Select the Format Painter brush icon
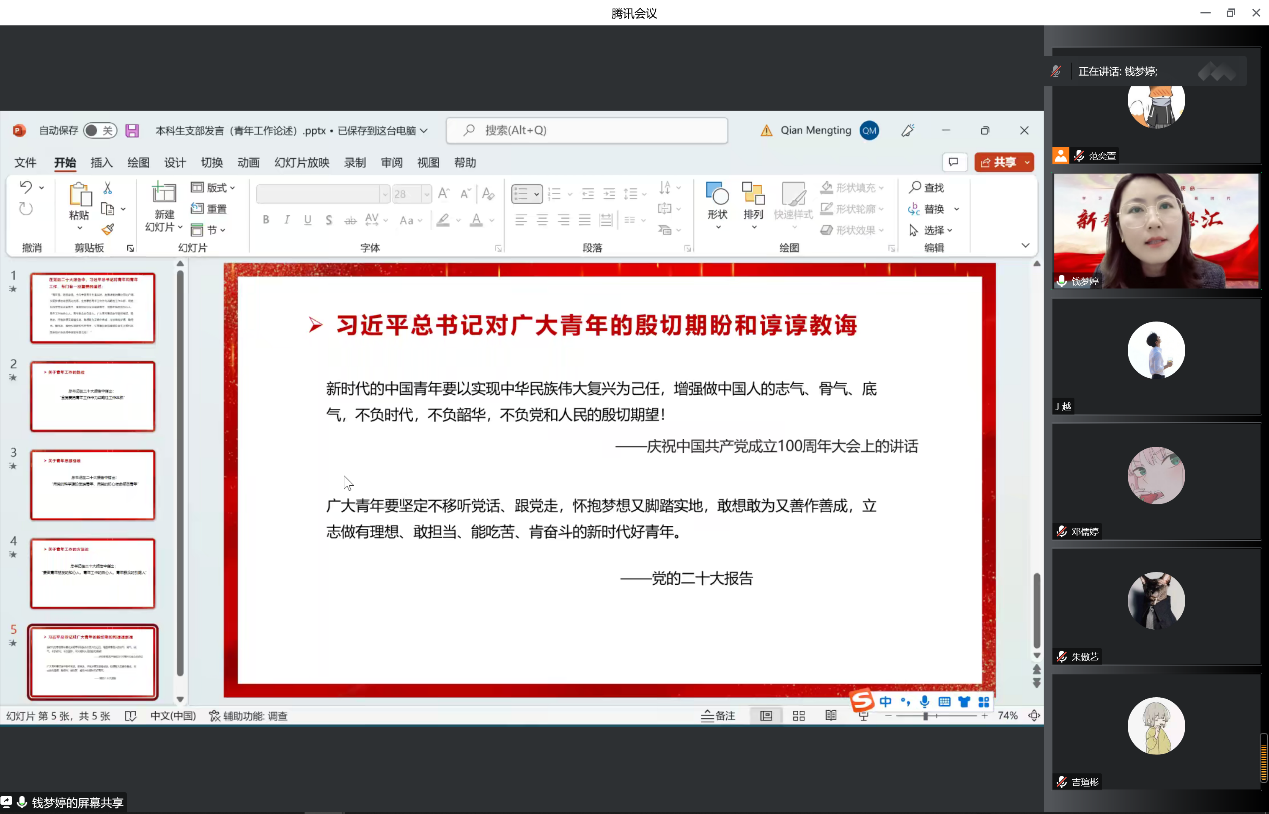Viewport: 1269px width, 814px height. coord(107,229)
